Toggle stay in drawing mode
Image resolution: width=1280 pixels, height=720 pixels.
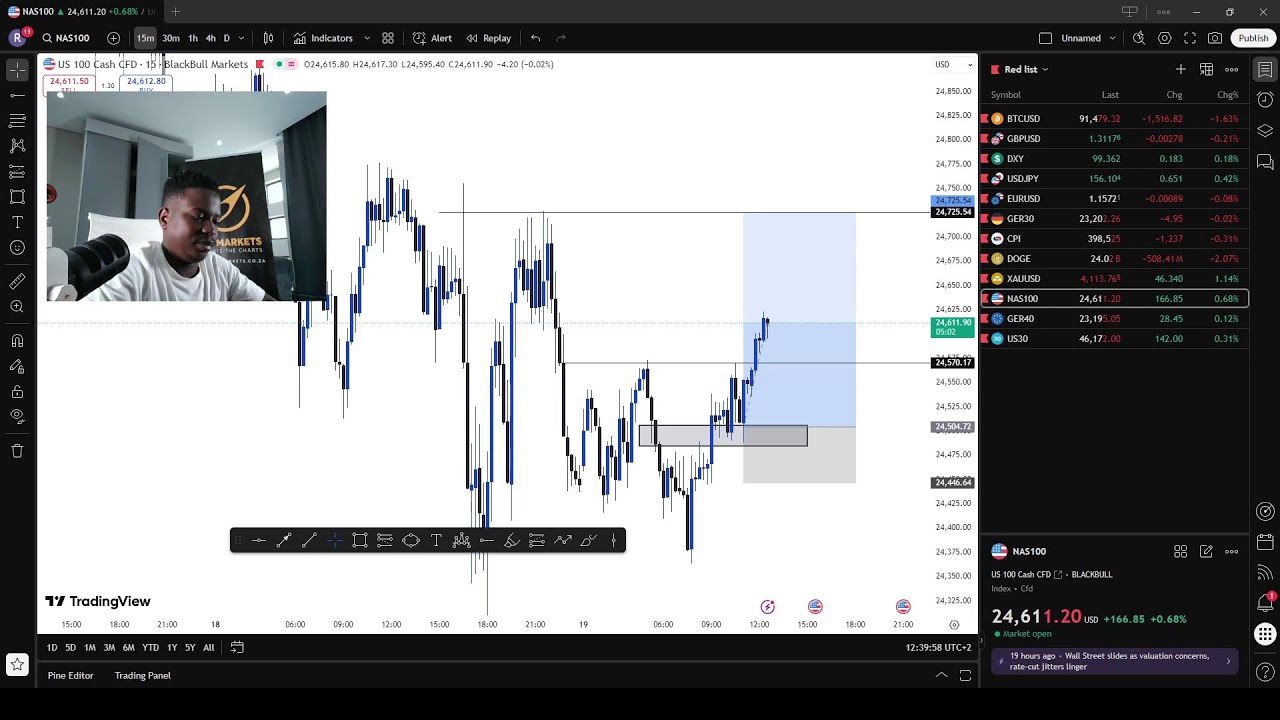click(x=17, y=366)
